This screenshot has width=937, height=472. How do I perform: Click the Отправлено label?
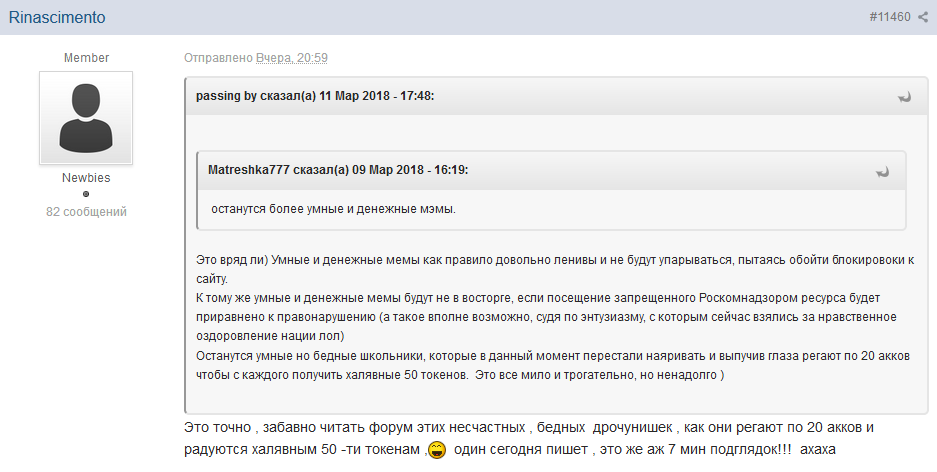click(218, 58)
